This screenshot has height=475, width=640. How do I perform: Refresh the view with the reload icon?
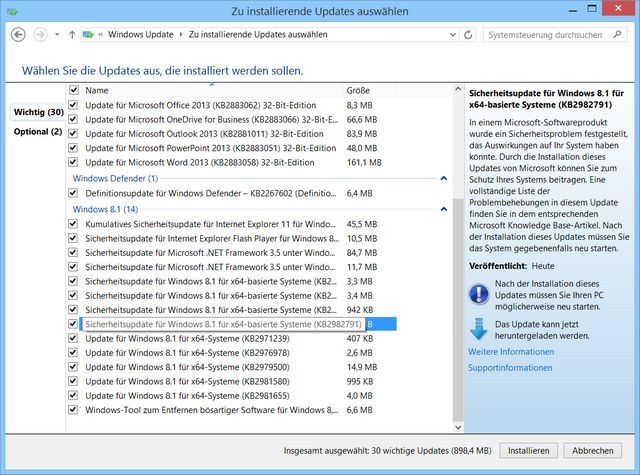coord(468,35)
